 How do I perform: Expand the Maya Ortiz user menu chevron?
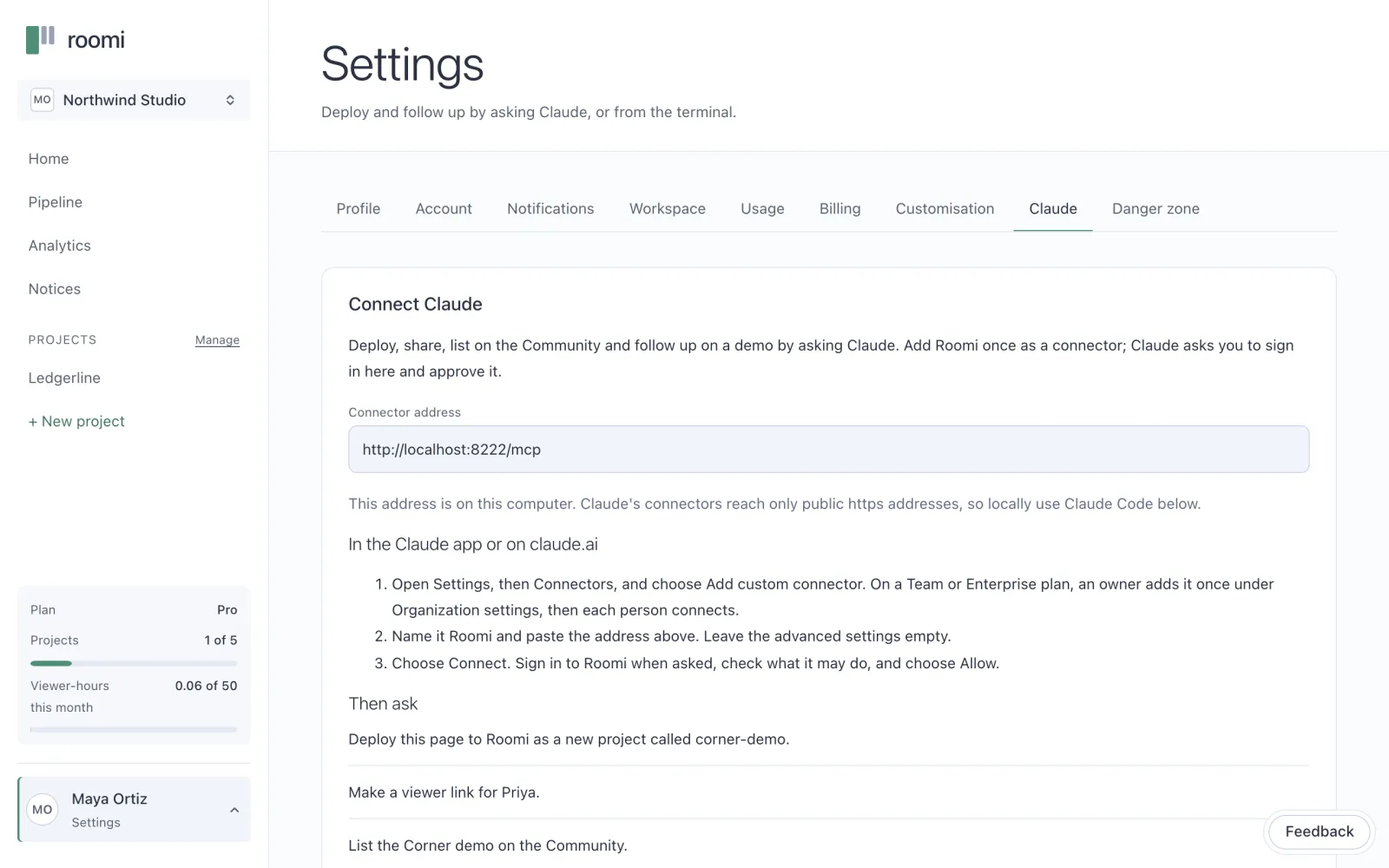click(x=234, y=810)
